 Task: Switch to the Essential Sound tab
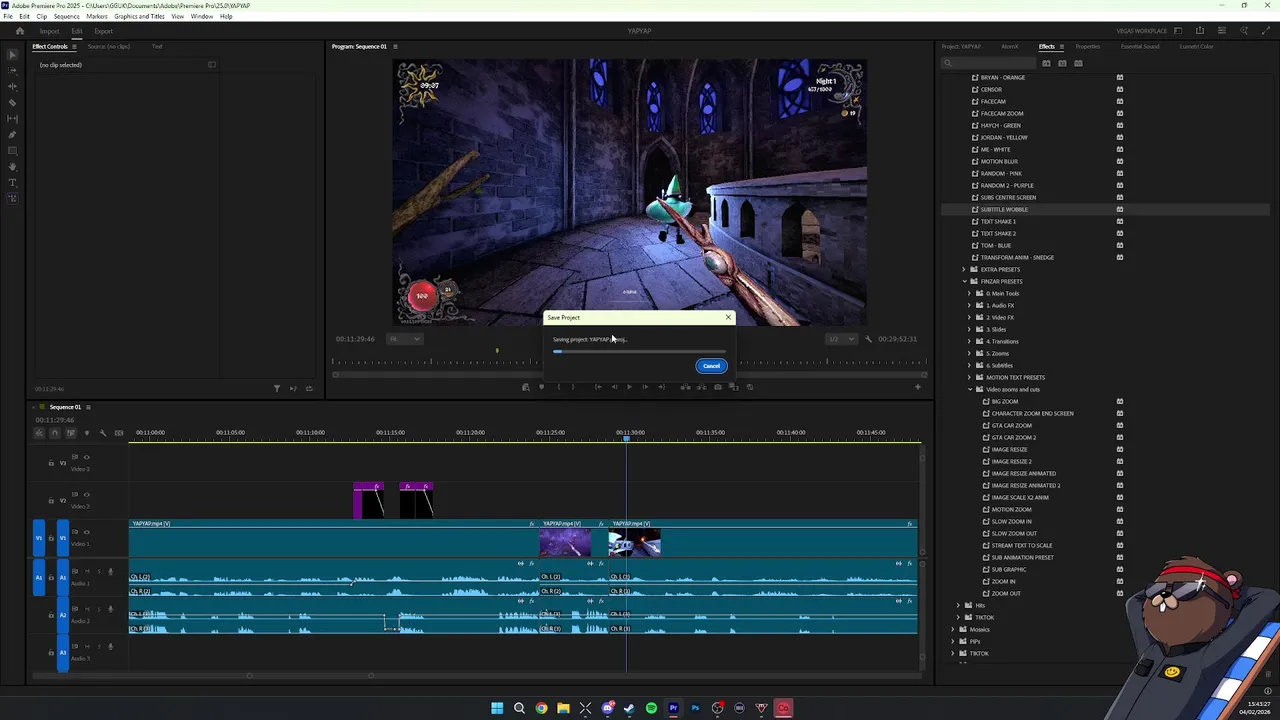(1140, 46)
